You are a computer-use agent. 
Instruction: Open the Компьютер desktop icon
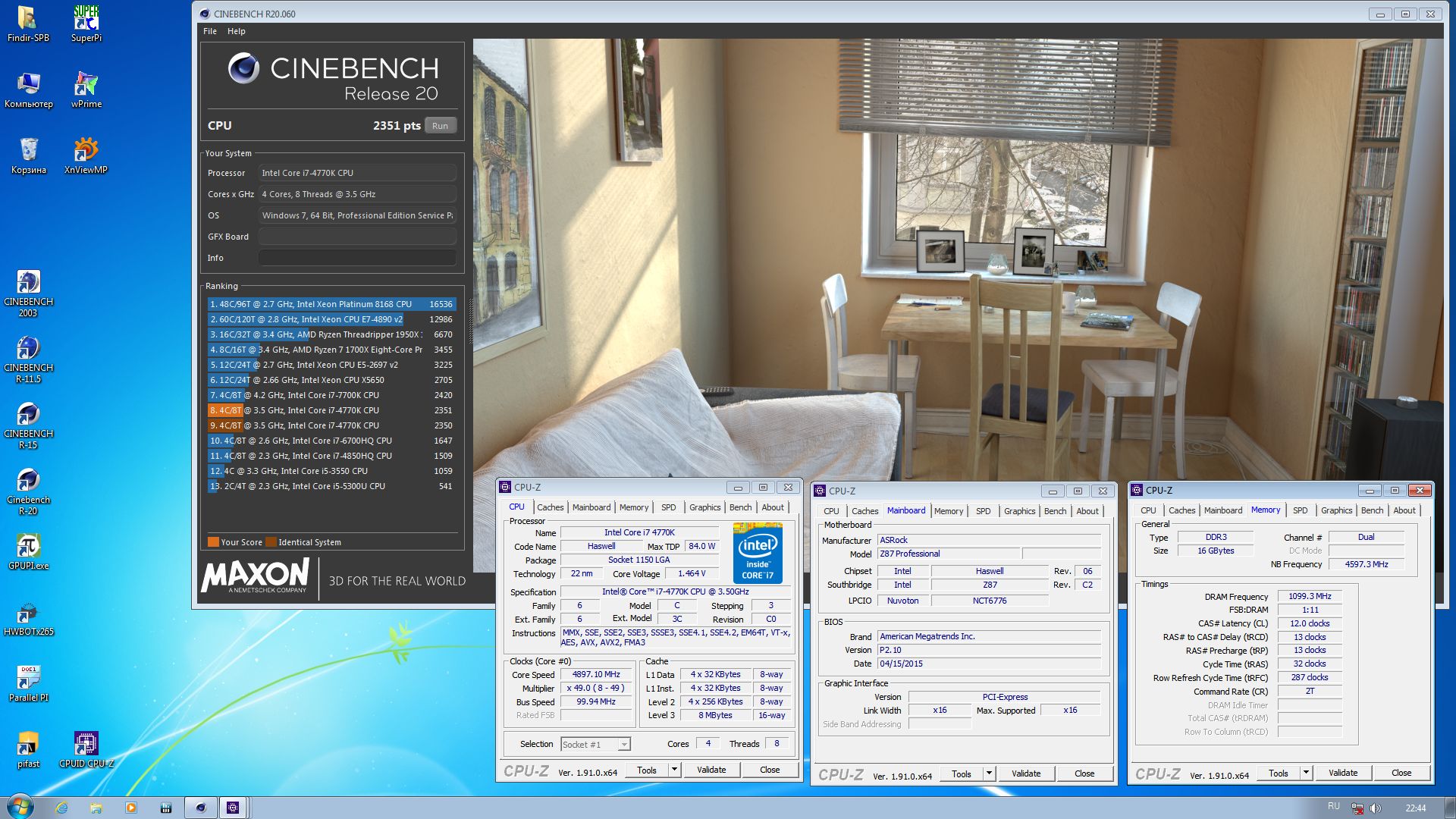pos(28,89)
